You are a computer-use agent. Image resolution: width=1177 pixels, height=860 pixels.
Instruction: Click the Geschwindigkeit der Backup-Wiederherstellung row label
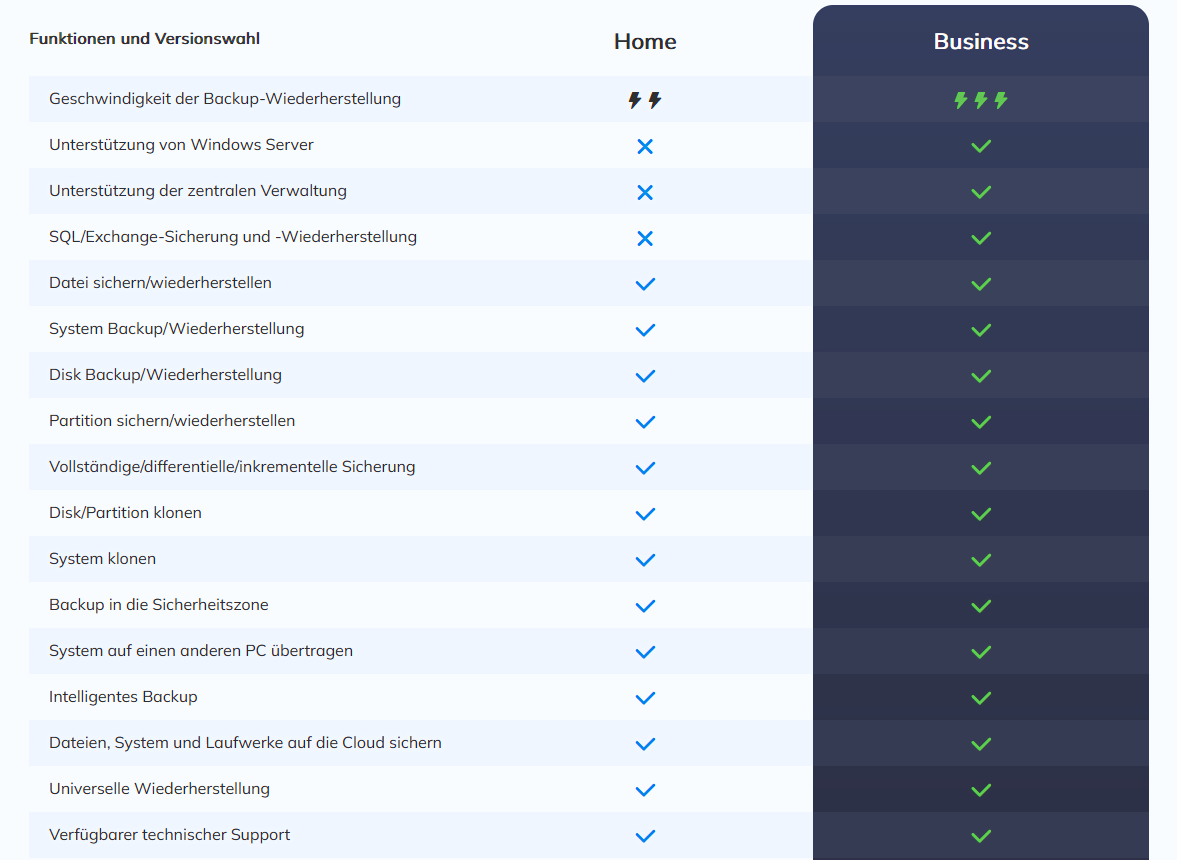pyautogui.click(x=225, y=99)
